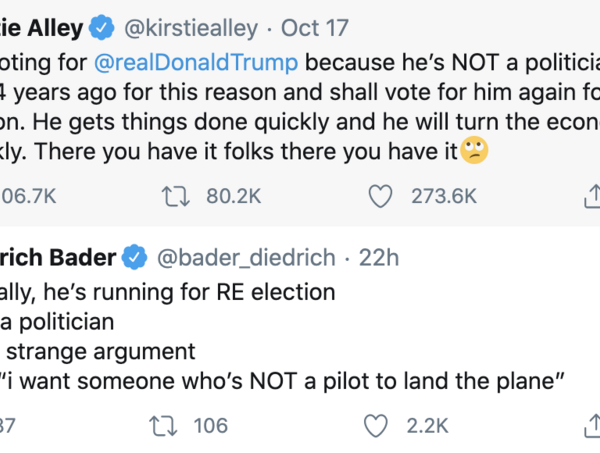Click share icon on Diedrich Bader tweet
The image size is (600, 453).
tap(591, 426)
